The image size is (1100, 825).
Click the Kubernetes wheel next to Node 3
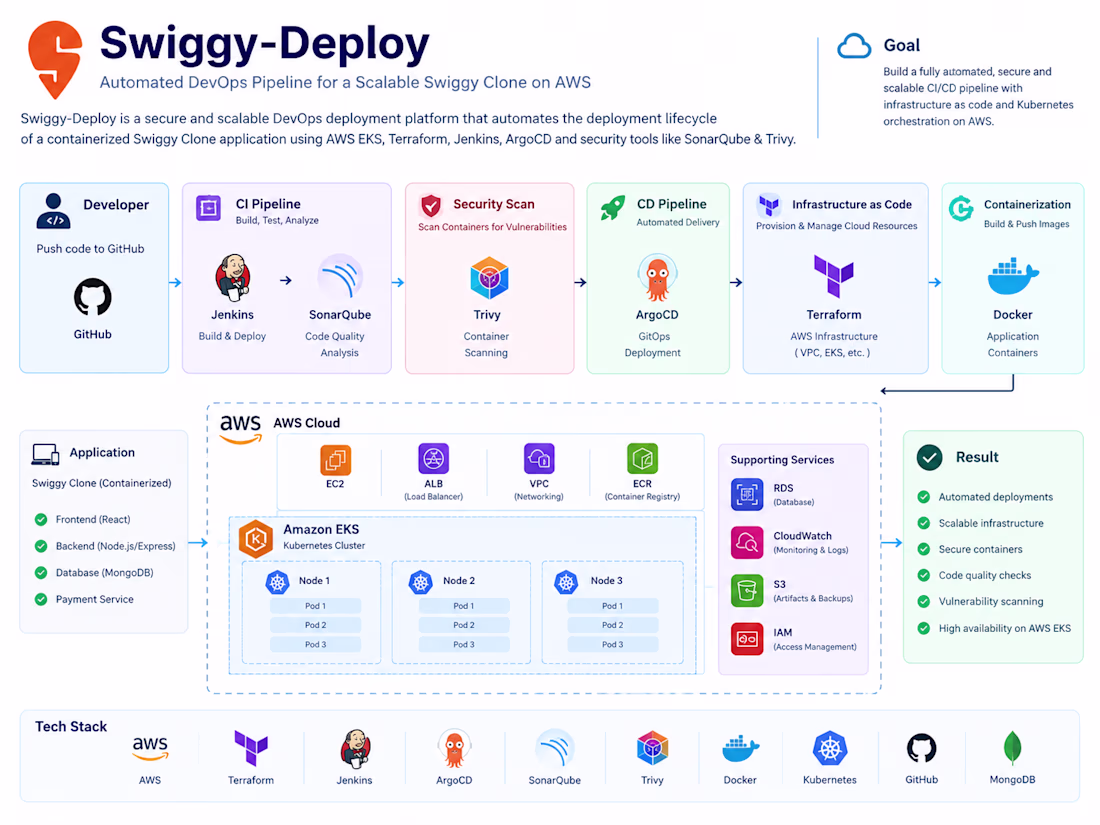pos(566,582)
